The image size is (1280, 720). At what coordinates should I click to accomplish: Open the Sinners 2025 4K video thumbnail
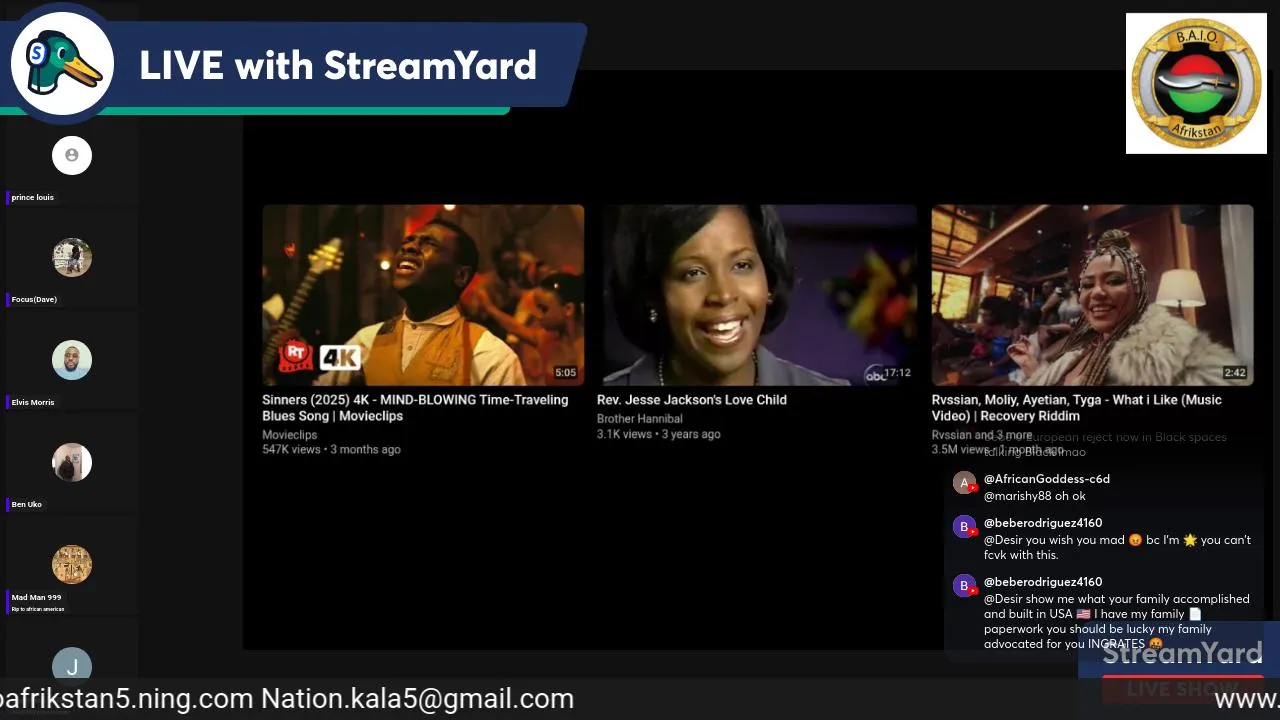point(423,295)
